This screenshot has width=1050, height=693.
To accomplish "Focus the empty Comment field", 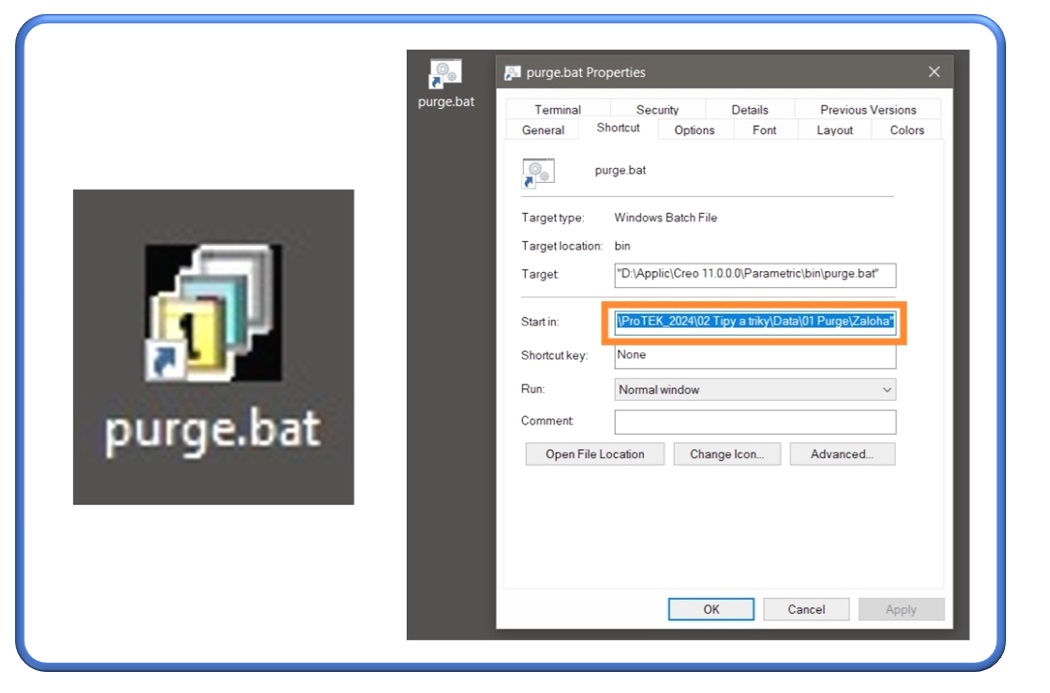I will point(755,422).
